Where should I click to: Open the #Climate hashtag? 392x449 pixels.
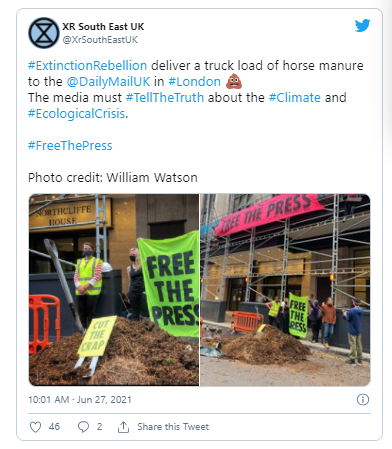tap(295, 97)
